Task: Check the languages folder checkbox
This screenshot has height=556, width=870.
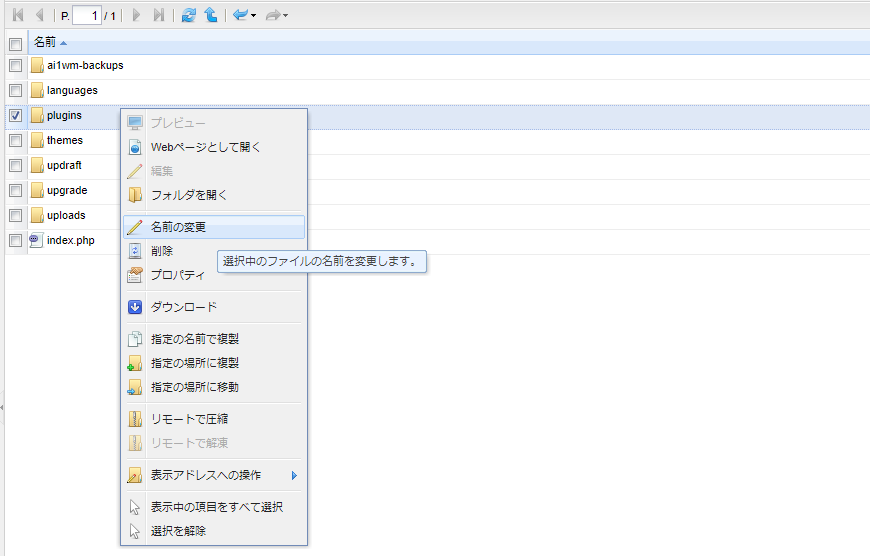Action: [x=16, y=90]
